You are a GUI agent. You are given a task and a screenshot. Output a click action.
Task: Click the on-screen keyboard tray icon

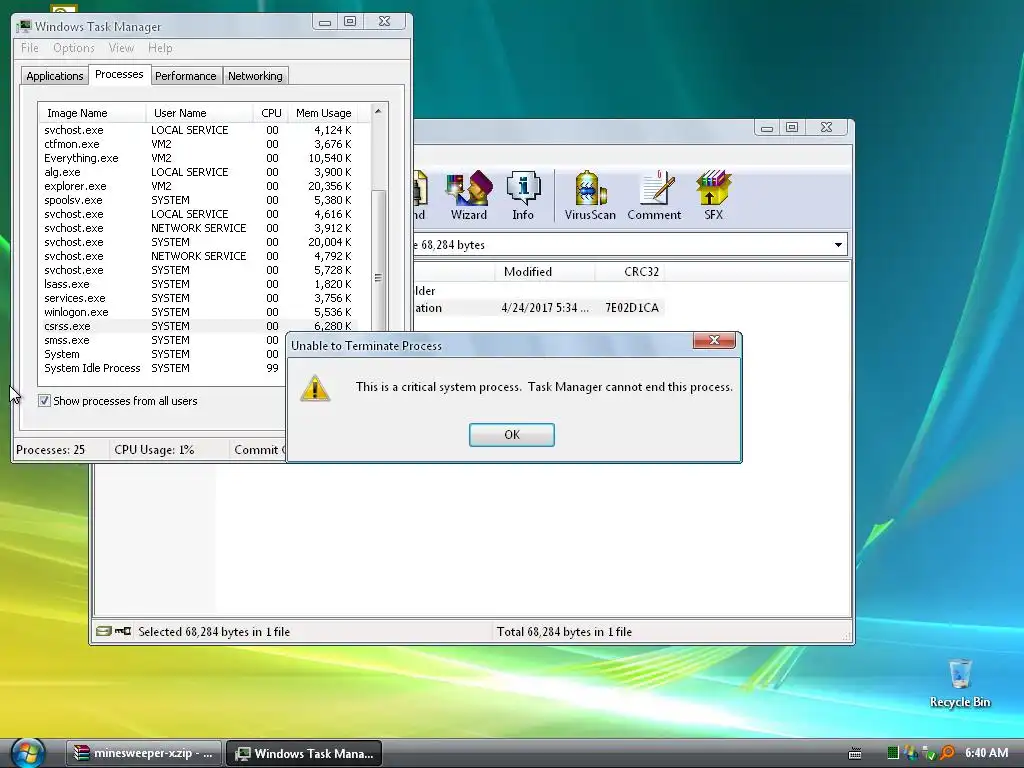[x=855, y=753]
